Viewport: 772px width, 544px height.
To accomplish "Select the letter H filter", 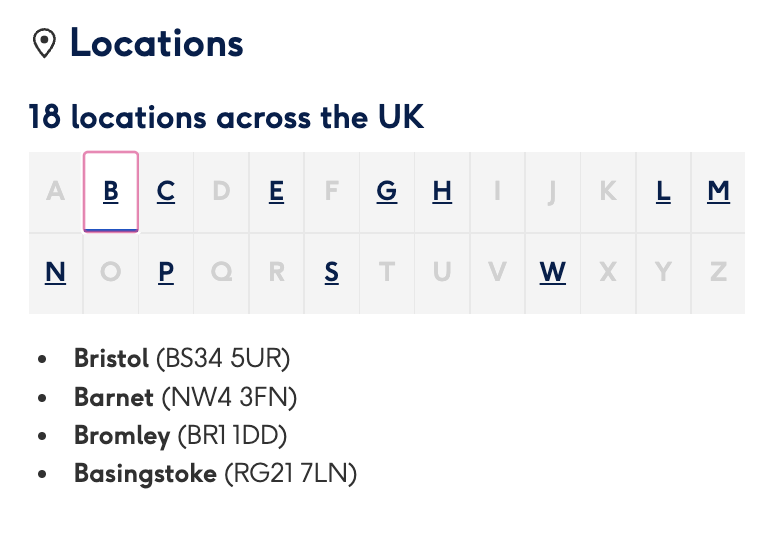I will click(x=442, y=192).
